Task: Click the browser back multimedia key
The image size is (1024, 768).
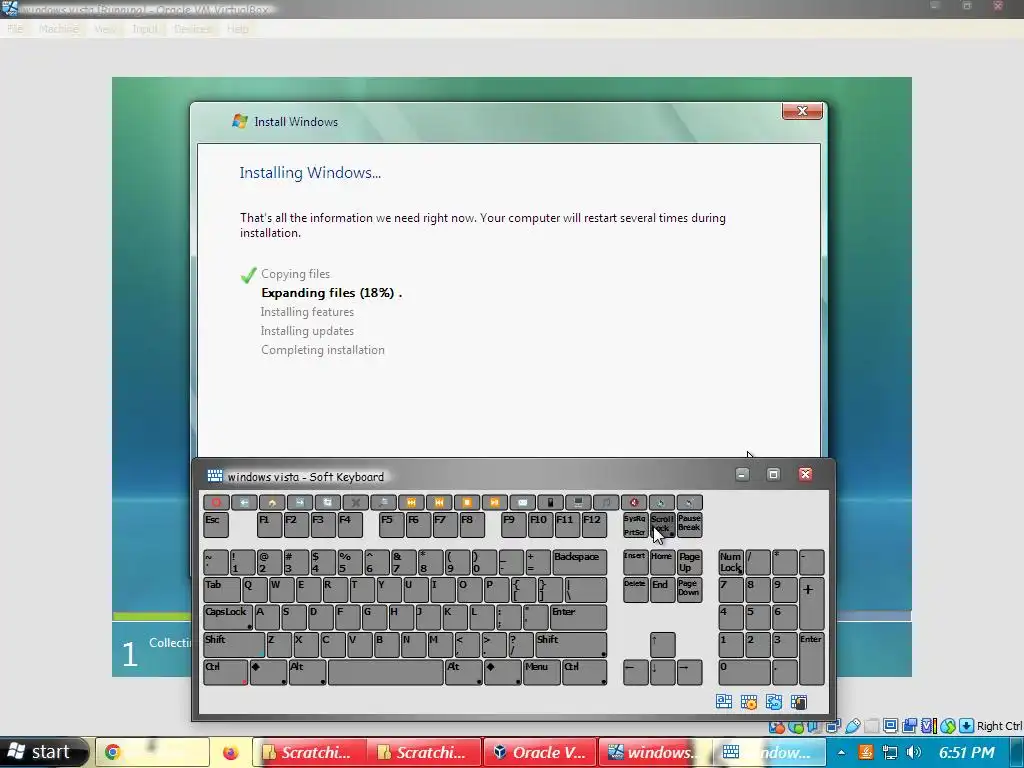Action: click(244, 502)
